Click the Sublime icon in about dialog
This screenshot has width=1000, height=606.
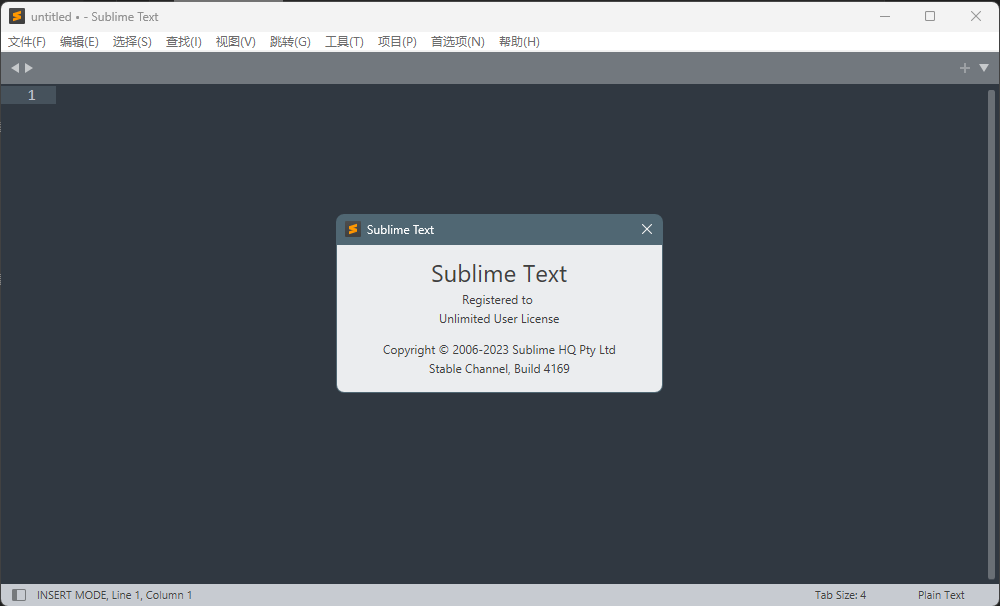coord(353,229)
